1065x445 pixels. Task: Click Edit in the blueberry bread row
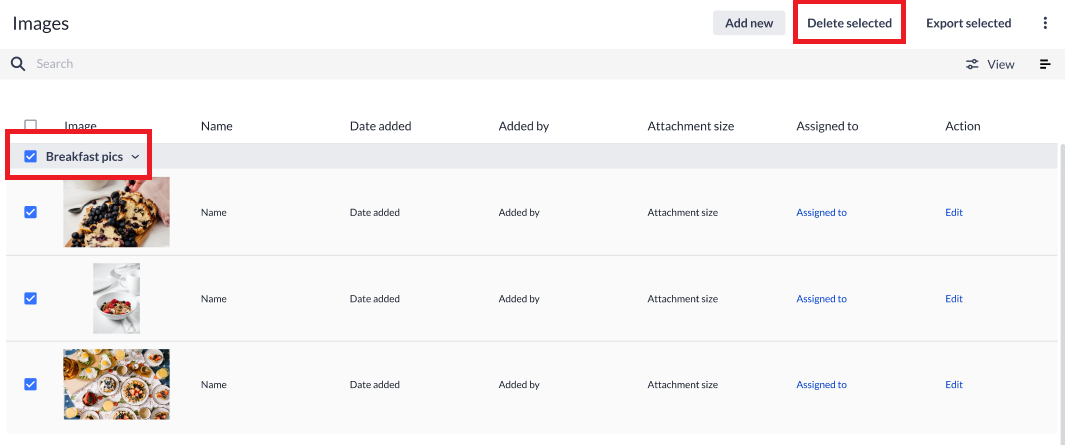pyautogui.click(x=954, y=213)
